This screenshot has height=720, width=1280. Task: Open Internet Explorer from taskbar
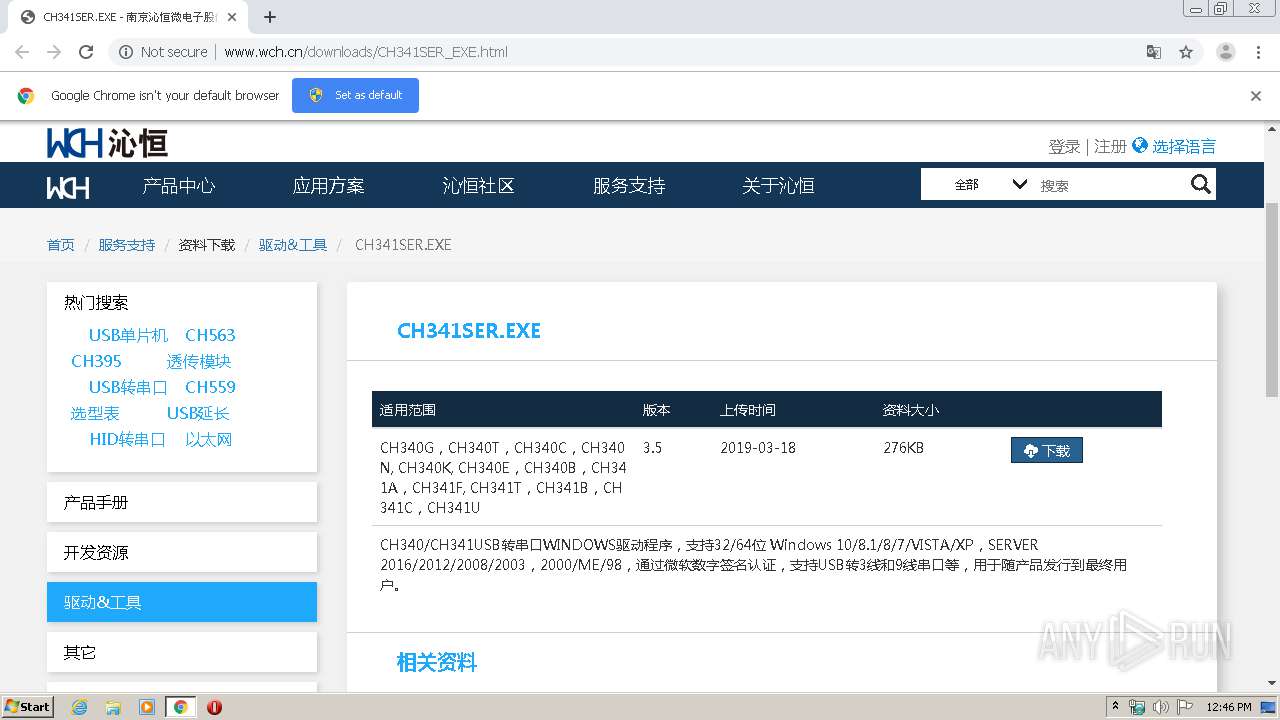click(x=79, y=707)
